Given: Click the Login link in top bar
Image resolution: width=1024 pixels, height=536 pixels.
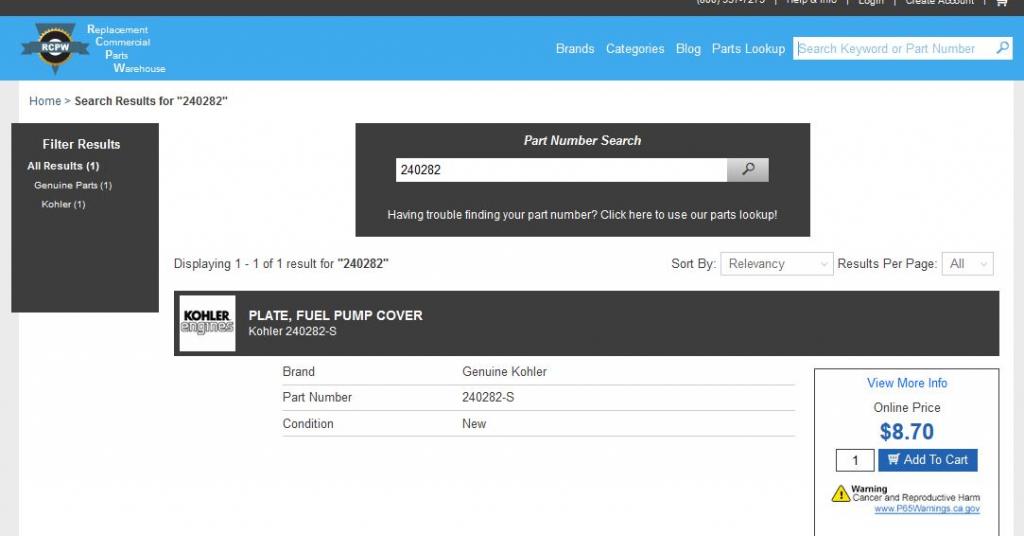Looking at the screenshot, I should tap(871, 3).
